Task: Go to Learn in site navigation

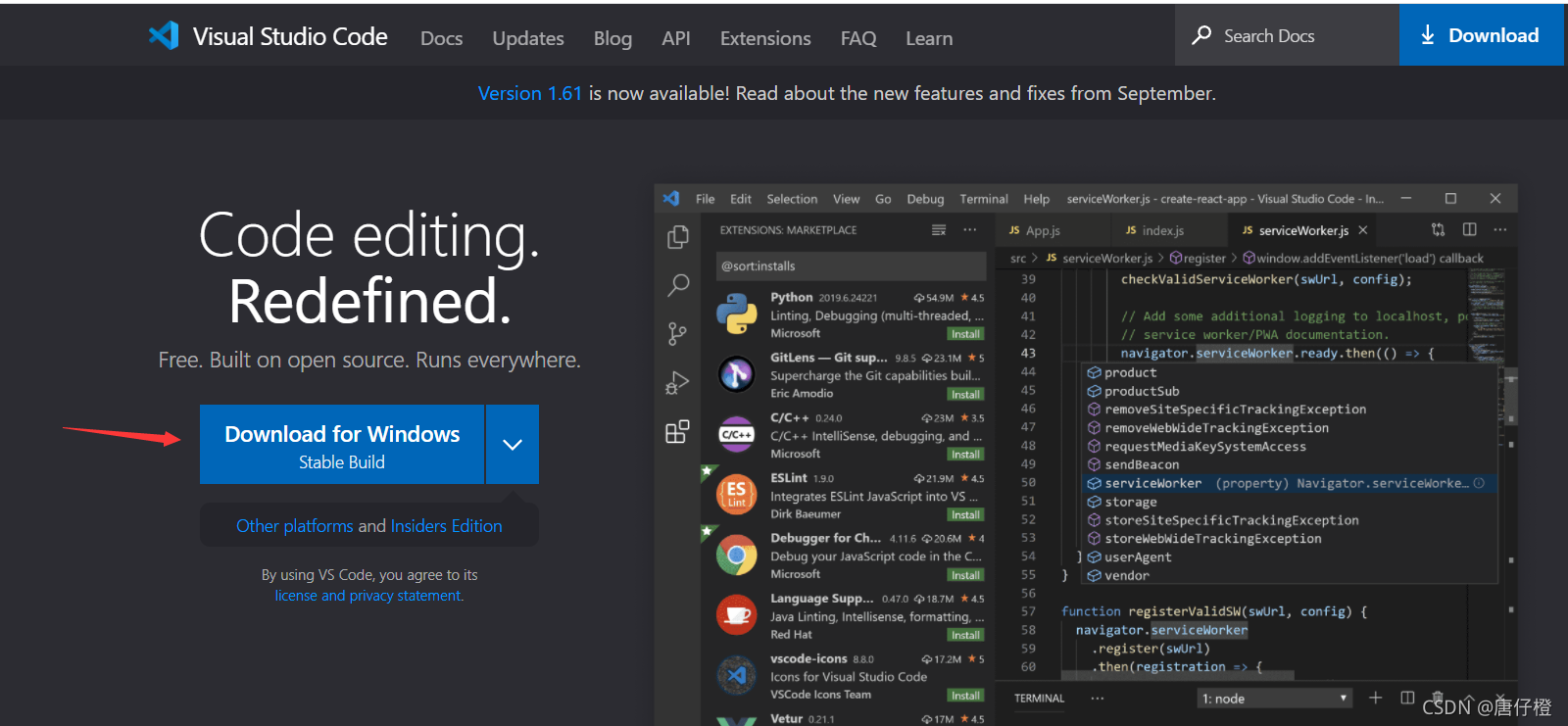Action: coord(929,38)
